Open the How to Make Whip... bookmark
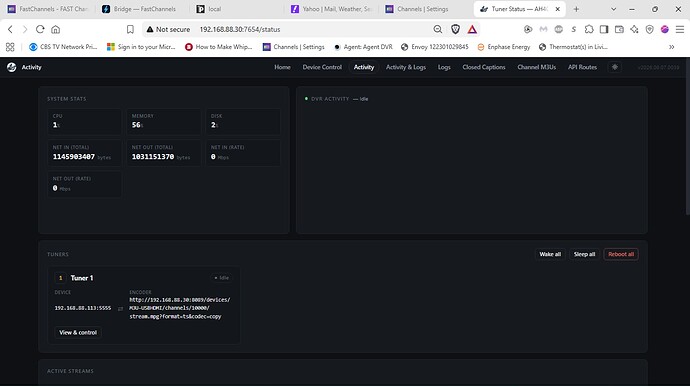The width and height of the screenshot is (690, 387). [219, 47]
